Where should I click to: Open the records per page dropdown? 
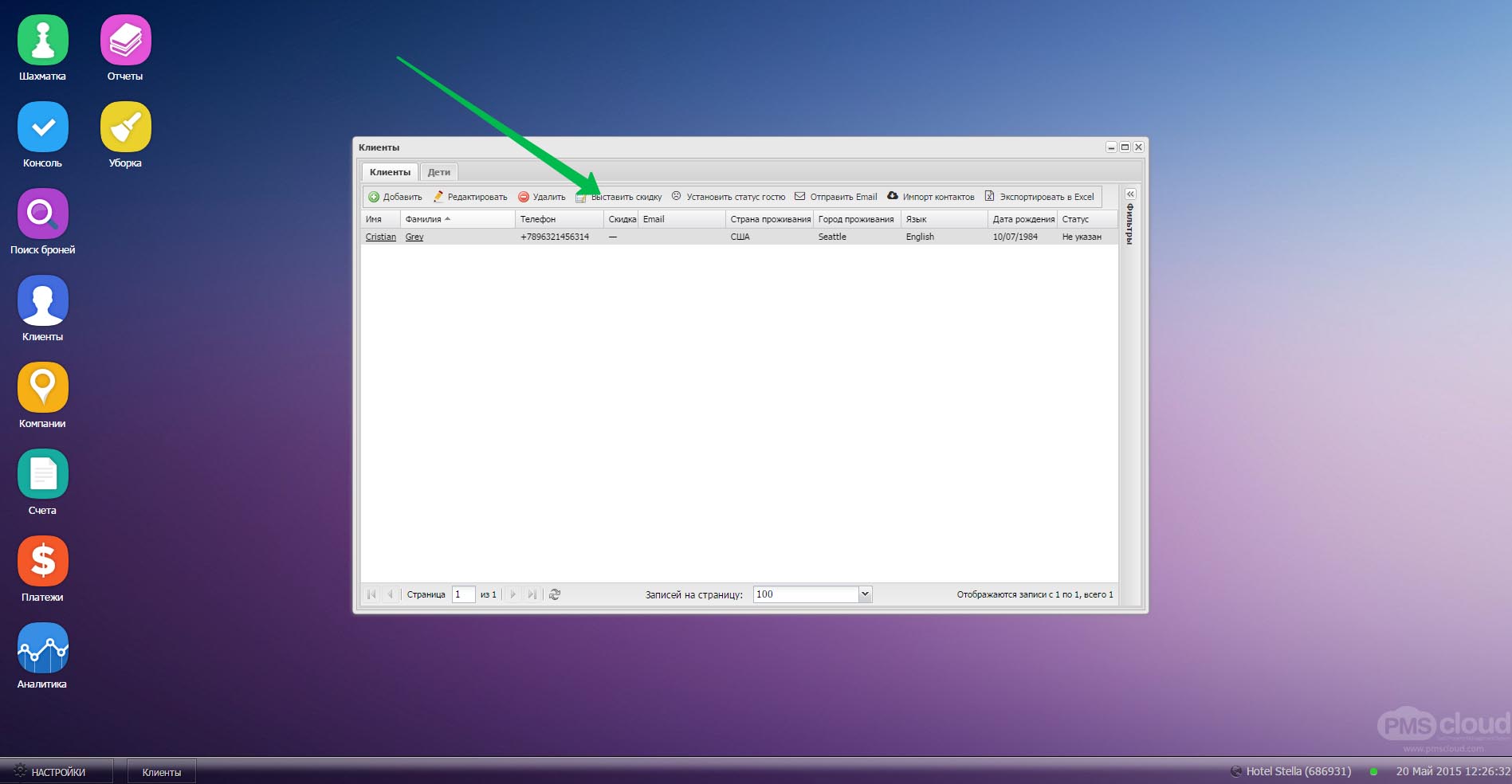coord(864,594)
